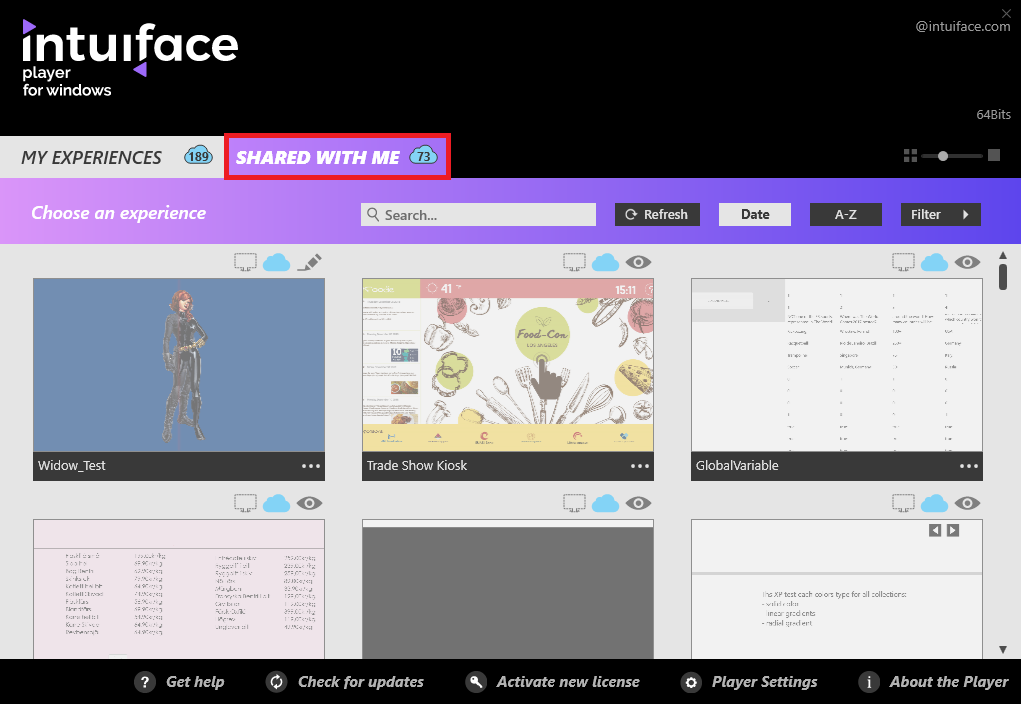Viewport: 1021px width, 704px height.
Task: Close the Player window
Action: pyautogui.click(x=1006, y=12)
